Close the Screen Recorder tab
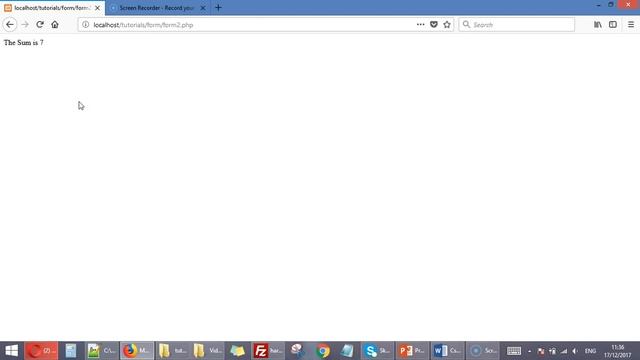This screenshot has height=360, width=640. point(203,8)
